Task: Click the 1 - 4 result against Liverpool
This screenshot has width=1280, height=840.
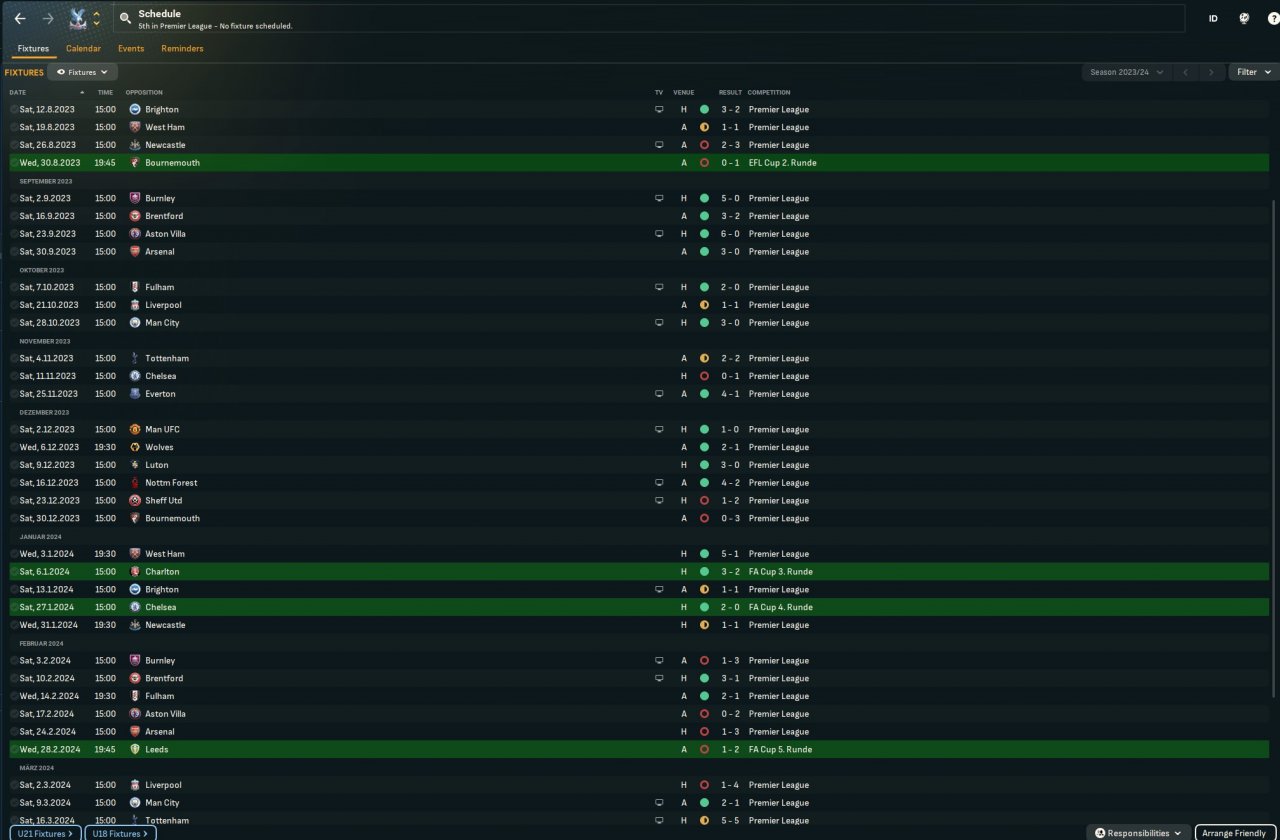Action: pyautogui.click(x=730, y=786)
